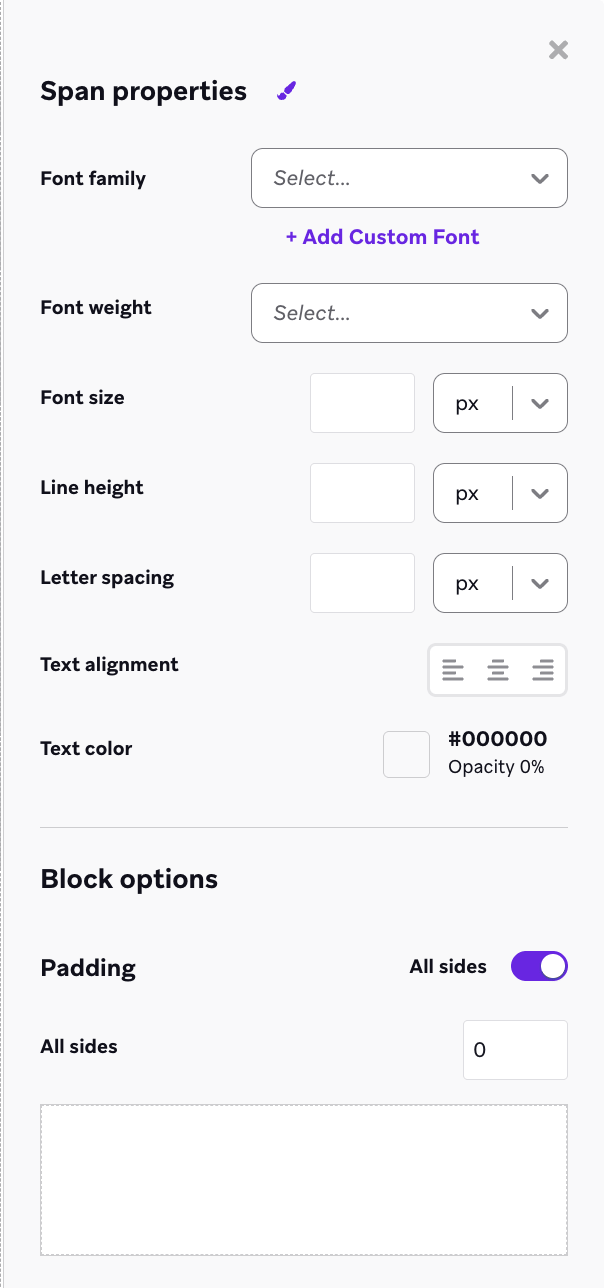Open the Font weight dropdown
The width and height of the screenshot is (604, 1288).
409,313
